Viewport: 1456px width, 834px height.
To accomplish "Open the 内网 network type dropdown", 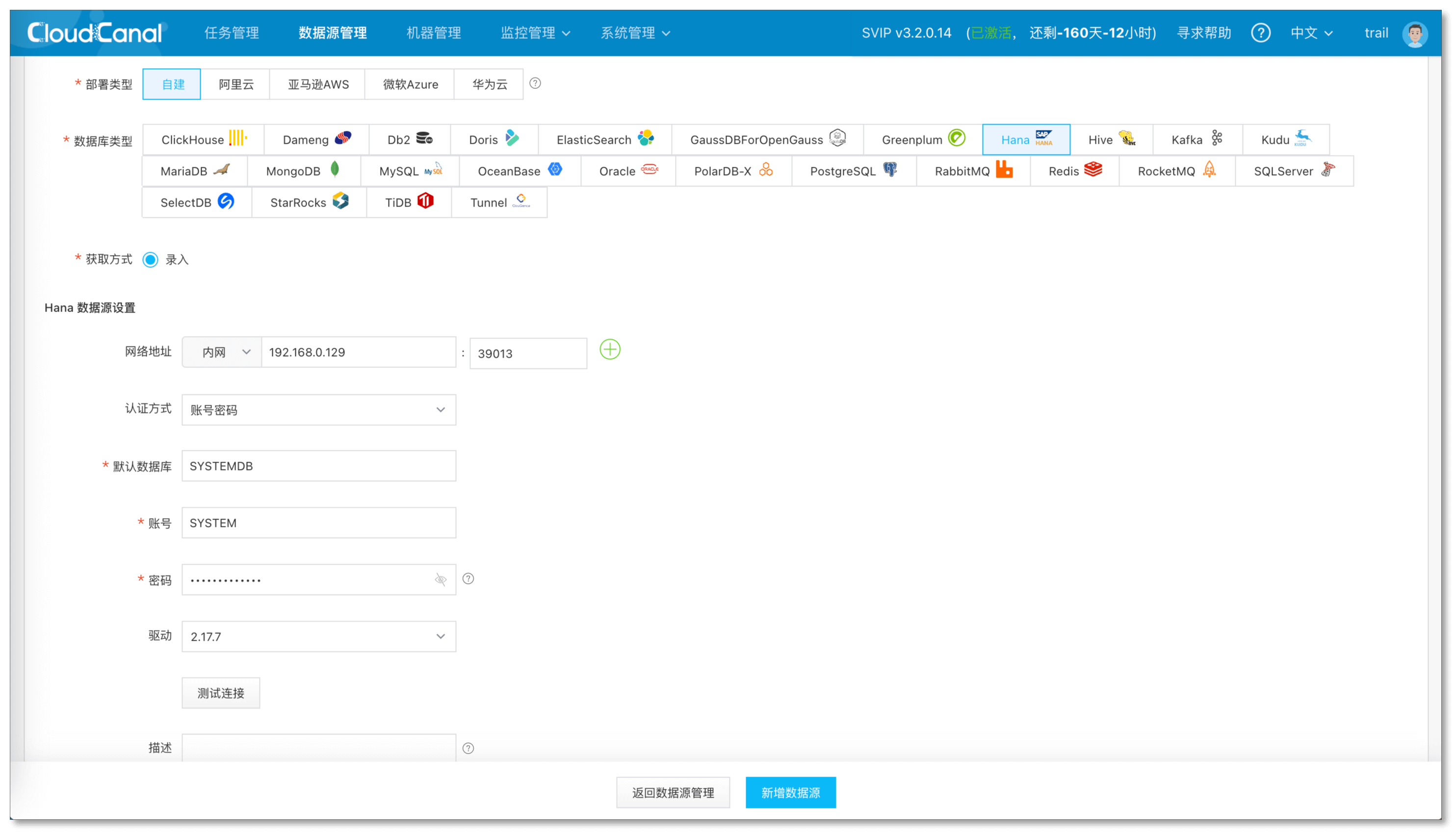I will click(x=222, y=352).
